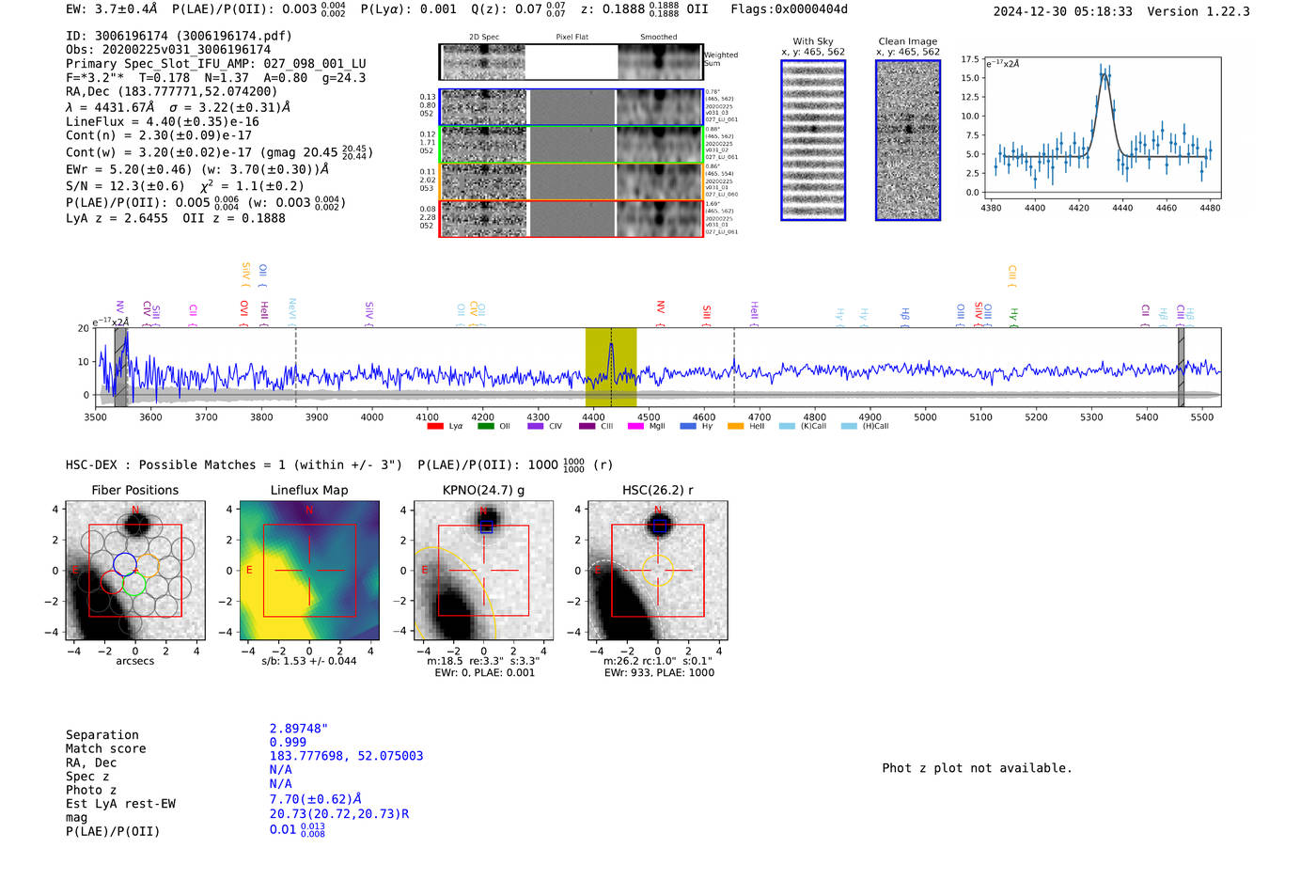Click the gray hatched band near 3550 Å
The width and height of the screenshot is (1316, 896).
pos(120,367)
